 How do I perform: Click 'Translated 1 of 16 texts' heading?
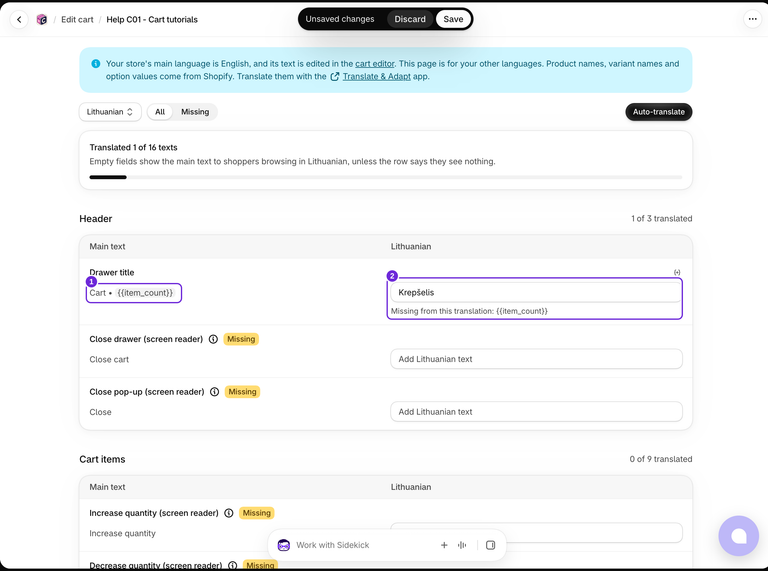point(133,147)
